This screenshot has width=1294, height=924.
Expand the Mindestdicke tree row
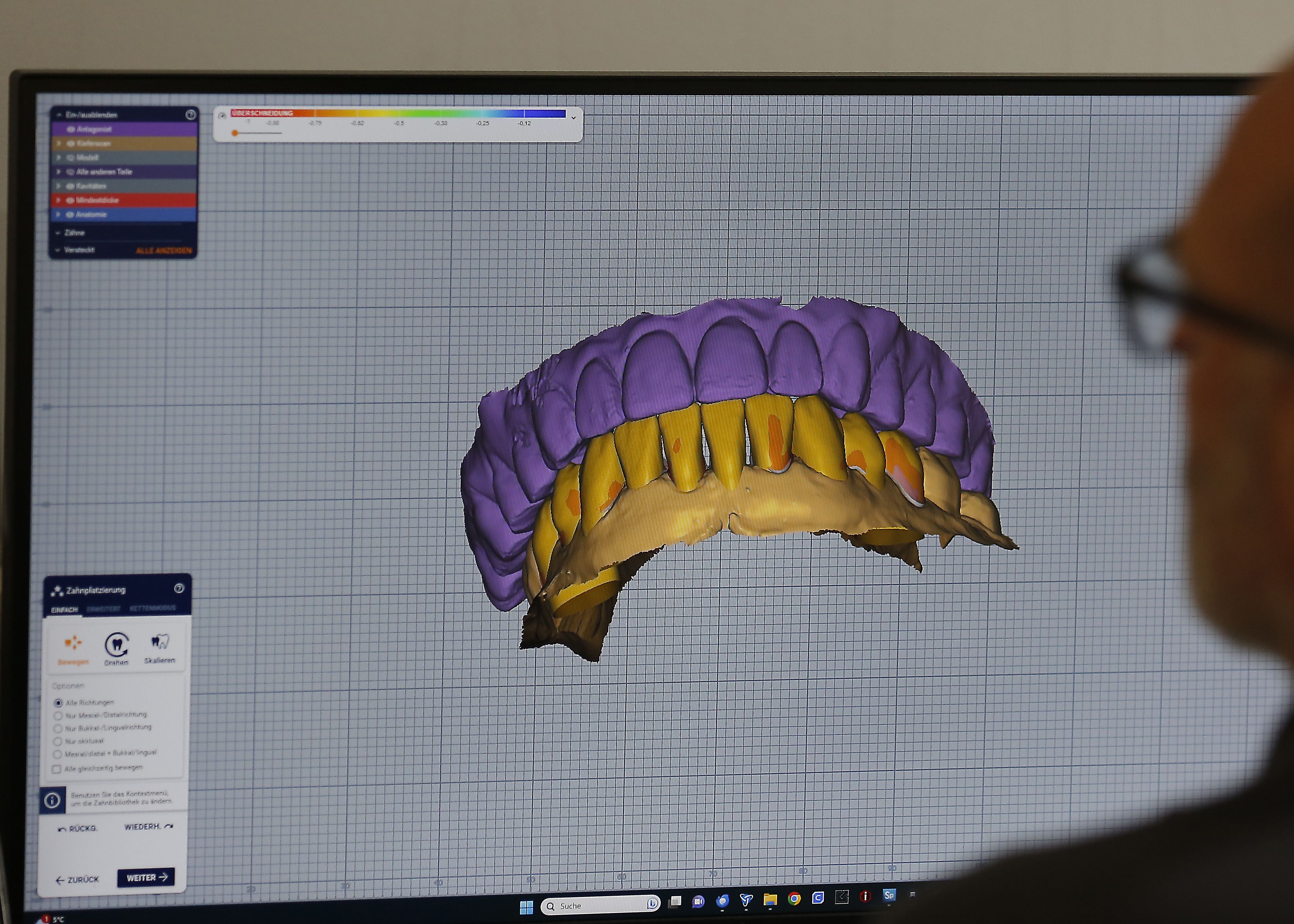(58, 200)
